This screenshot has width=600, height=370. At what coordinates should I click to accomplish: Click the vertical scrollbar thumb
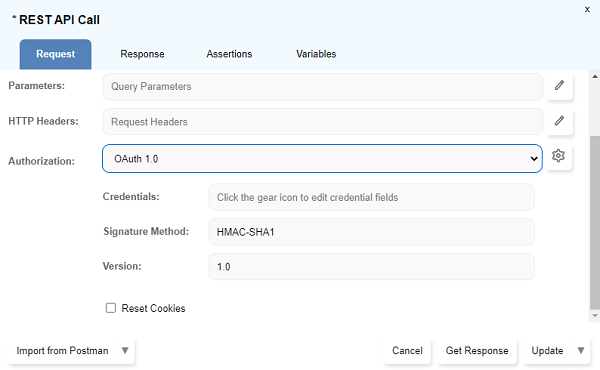coord(595,222)
